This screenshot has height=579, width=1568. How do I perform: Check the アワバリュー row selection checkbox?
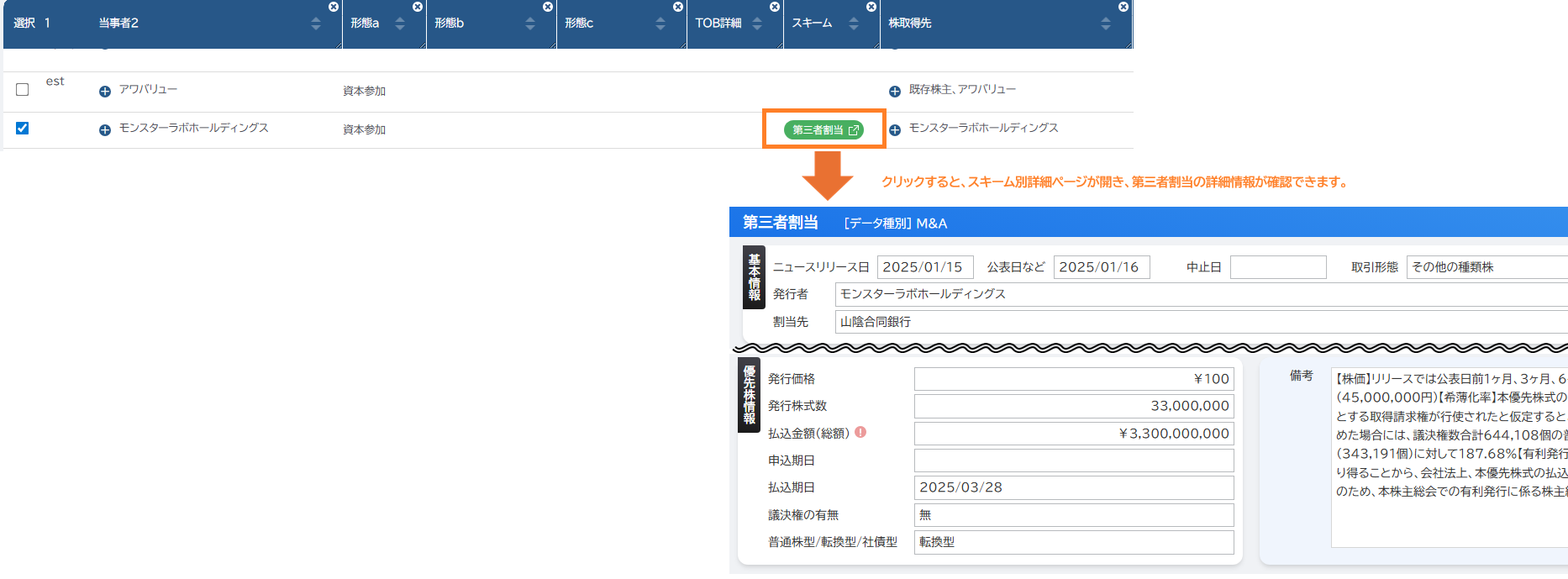pyautogui.click(x=23, y=89)
